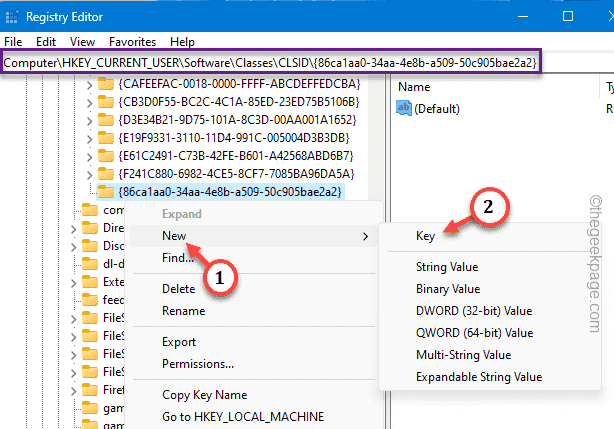This screenshot has width=614, height=429.
Task: Select the {D3E34B21-9D75-101A-8C3D-00AA001A1652} key name
Action: pyautogui.click(x=237, y=120)
